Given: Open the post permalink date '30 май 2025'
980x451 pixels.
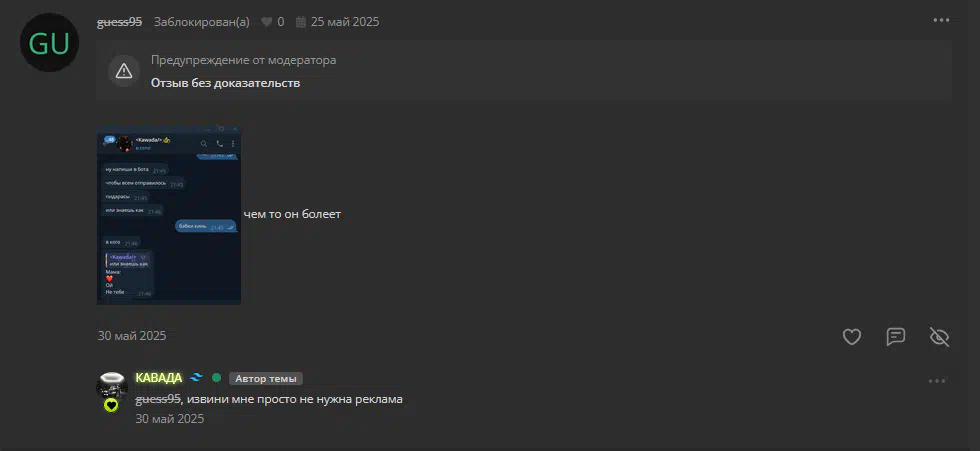Looking at the screenshot, I should 132,335.
